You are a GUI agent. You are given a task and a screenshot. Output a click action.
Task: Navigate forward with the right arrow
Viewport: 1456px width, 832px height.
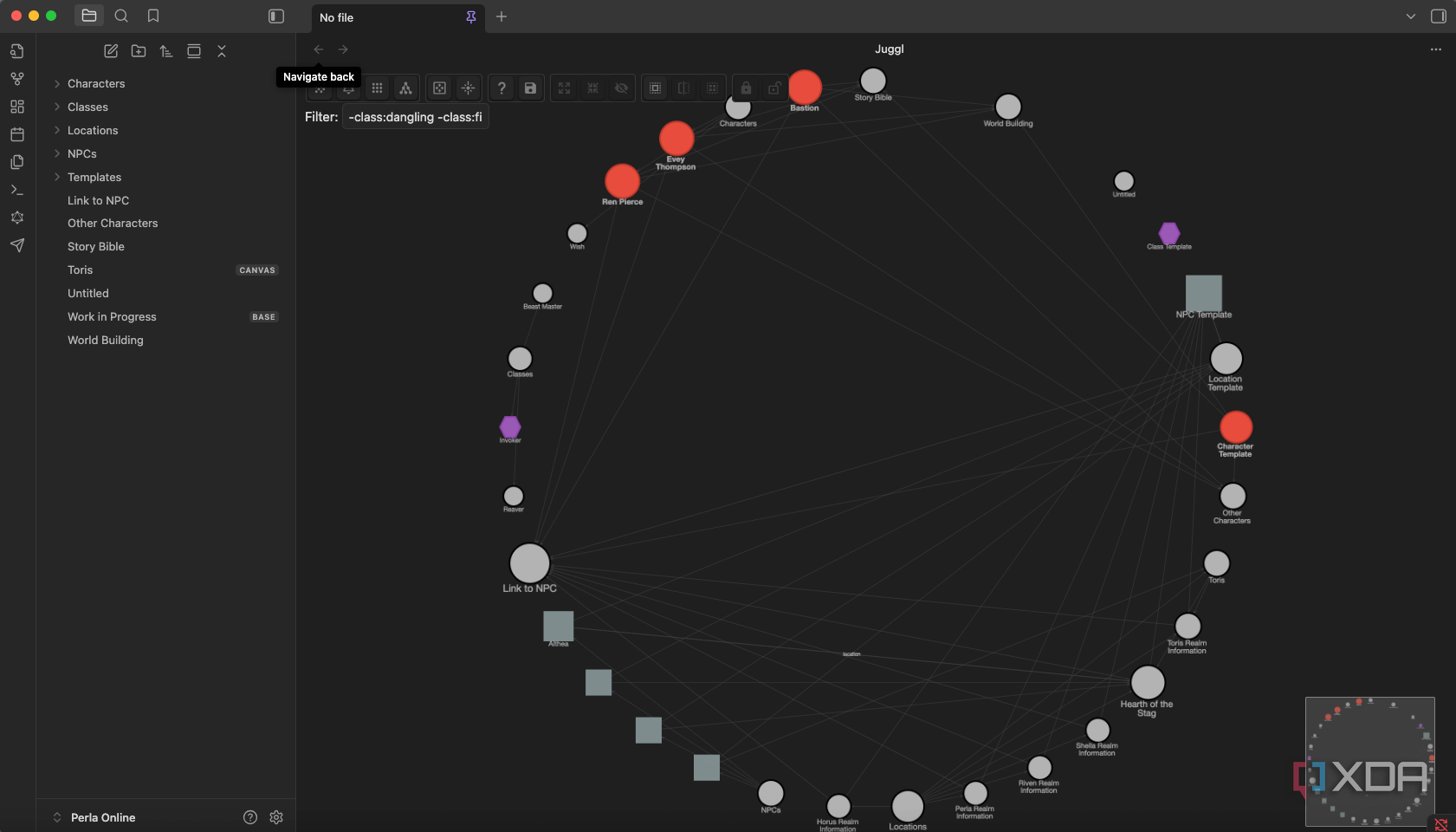coord(343,49)
